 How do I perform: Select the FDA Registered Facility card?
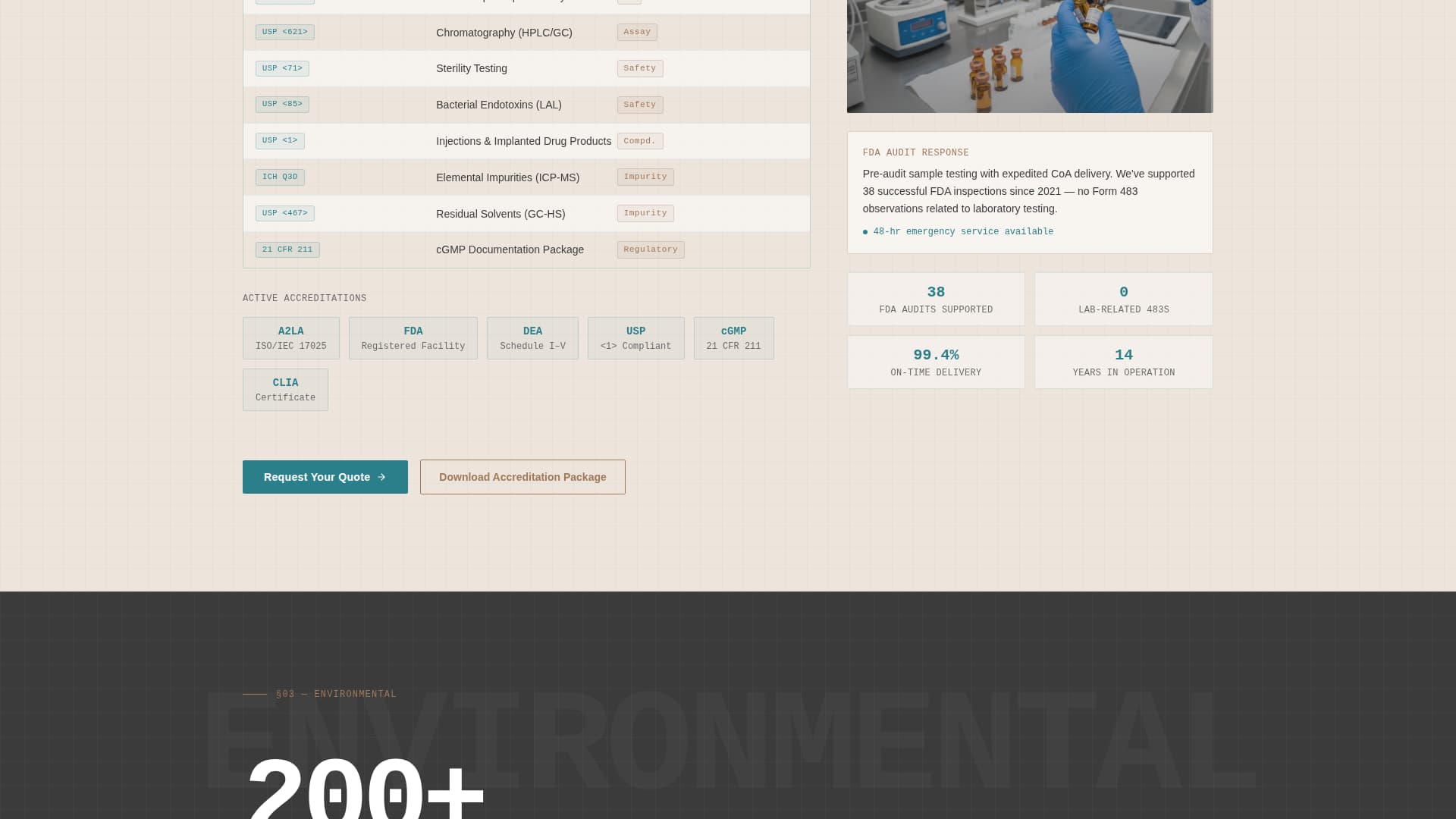[413, 337]
